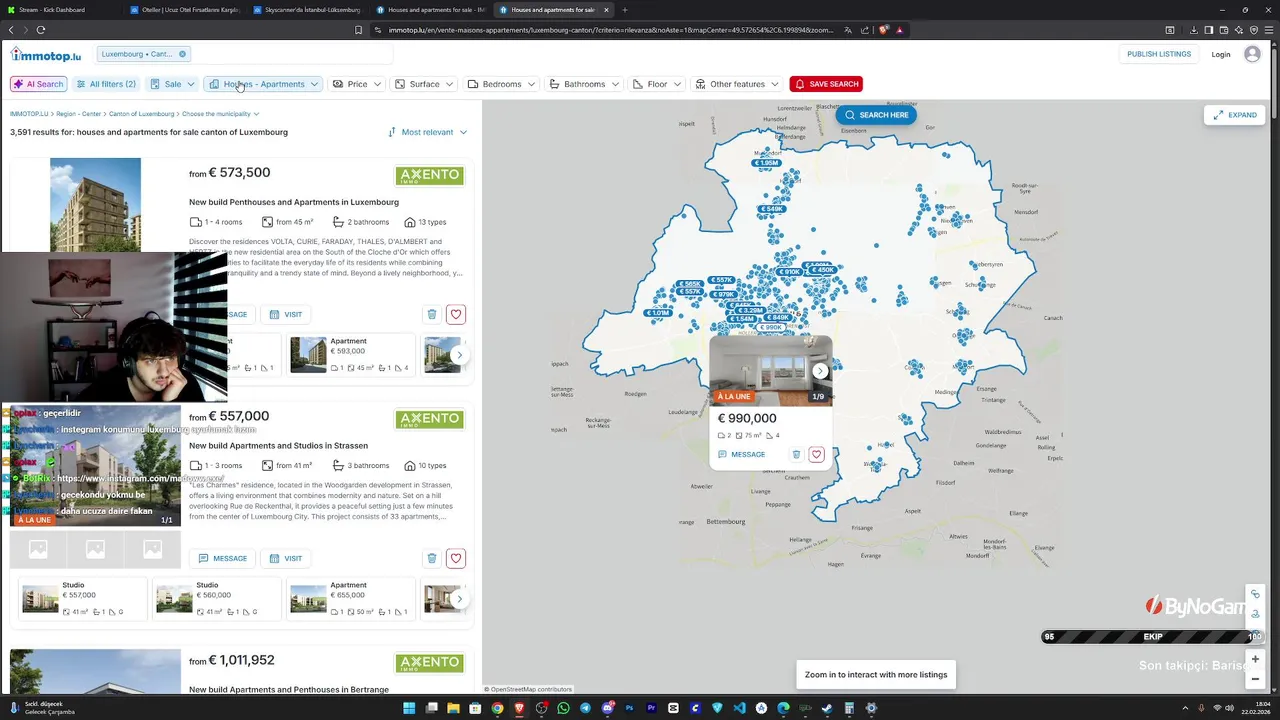
Task: Expand the Bathrooms filter dropdown
Action: pos(584,84)
